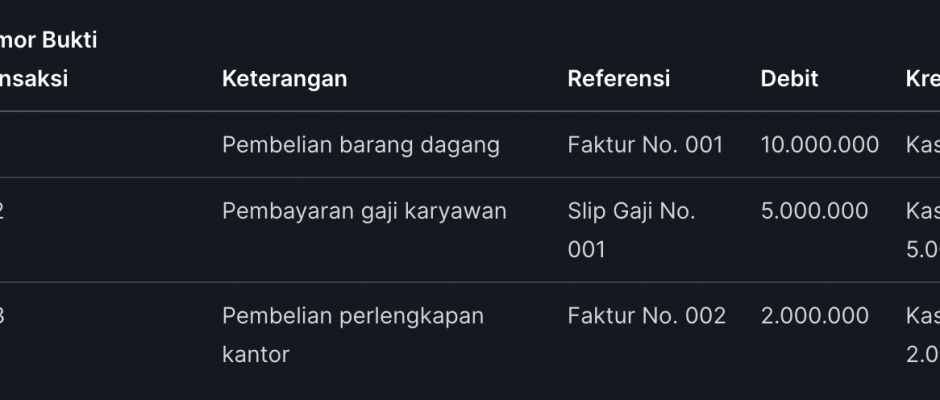This screenshot has width=940, height=400.
Task: Select the Pembelian barang dagang description cell
Action: 360,145
